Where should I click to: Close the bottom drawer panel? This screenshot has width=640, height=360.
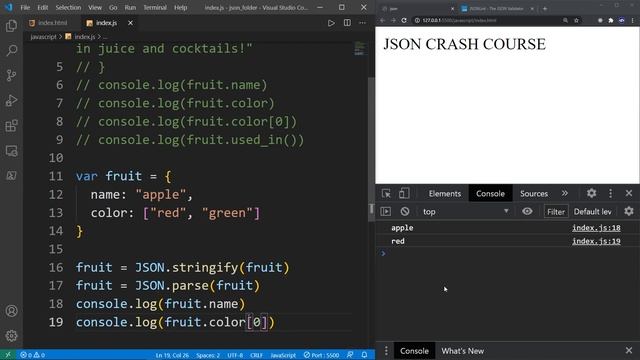tap(629, 350)
